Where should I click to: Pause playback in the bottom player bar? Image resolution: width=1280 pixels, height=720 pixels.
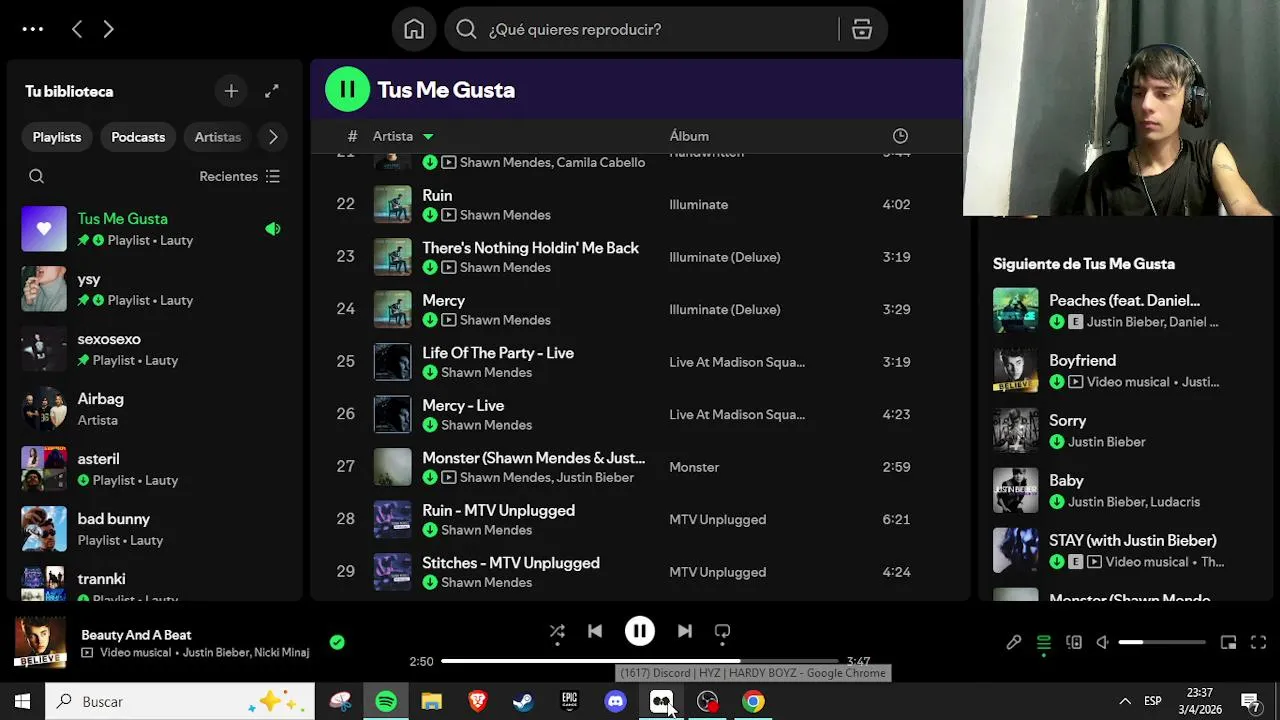640,631
